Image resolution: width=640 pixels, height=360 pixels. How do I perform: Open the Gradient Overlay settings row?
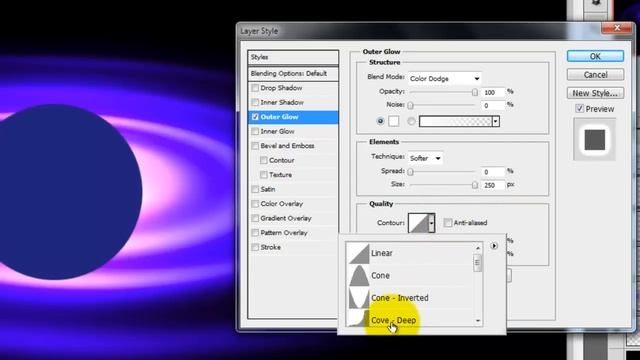293,218
